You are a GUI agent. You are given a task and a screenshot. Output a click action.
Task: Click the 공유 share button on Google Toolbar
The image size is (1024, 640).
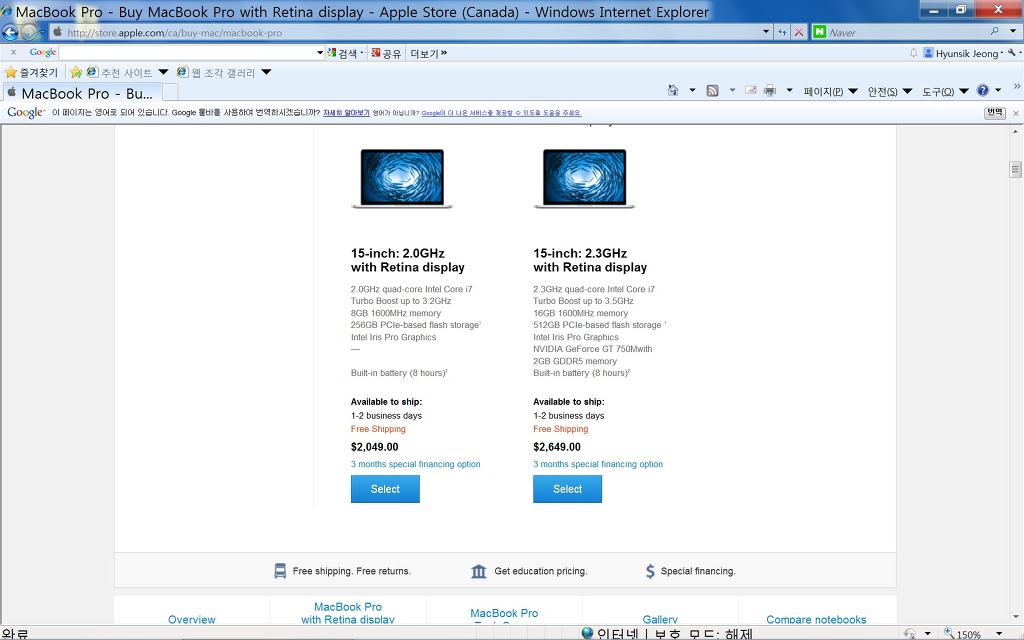coord(386,53)
